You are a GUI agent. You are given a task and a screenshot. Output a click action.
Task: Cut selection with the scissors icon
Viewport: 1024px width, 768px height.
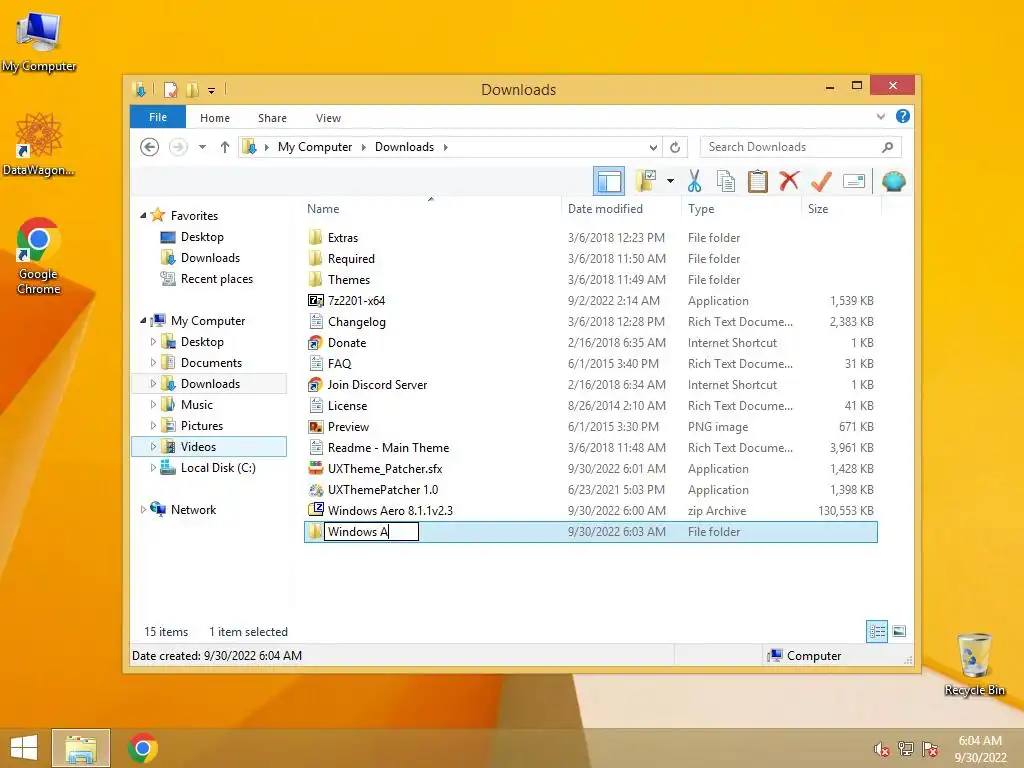694,181
